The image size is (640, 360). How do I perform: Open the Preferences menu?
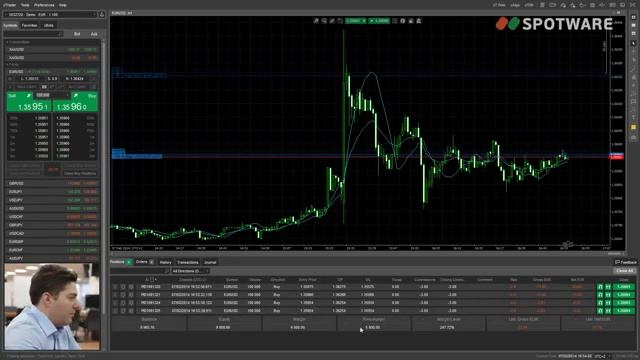pos(44,5)
